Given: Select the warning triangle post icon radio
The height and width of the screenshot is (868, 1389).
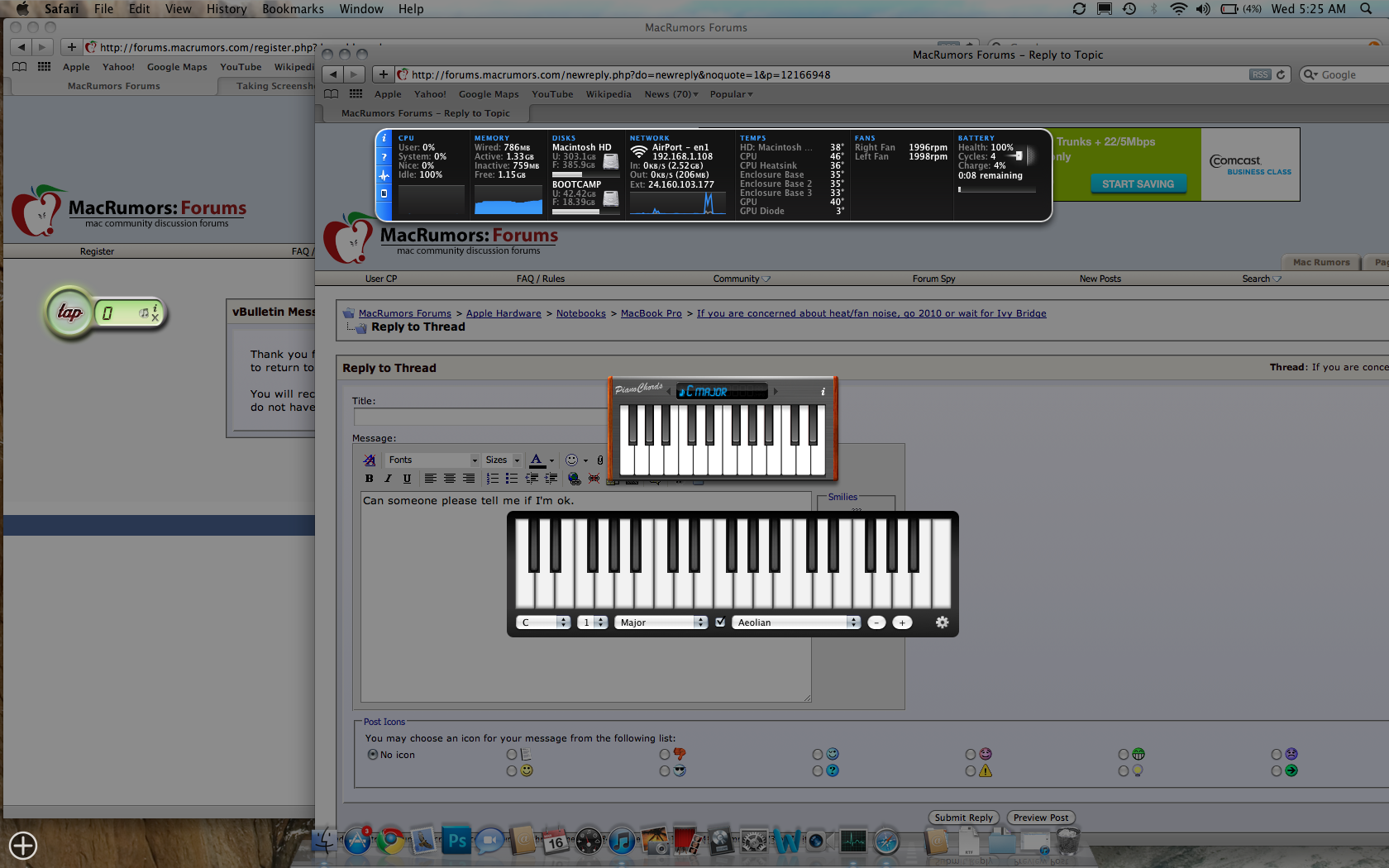Looking at the screenshot, I should click(971, 770).
